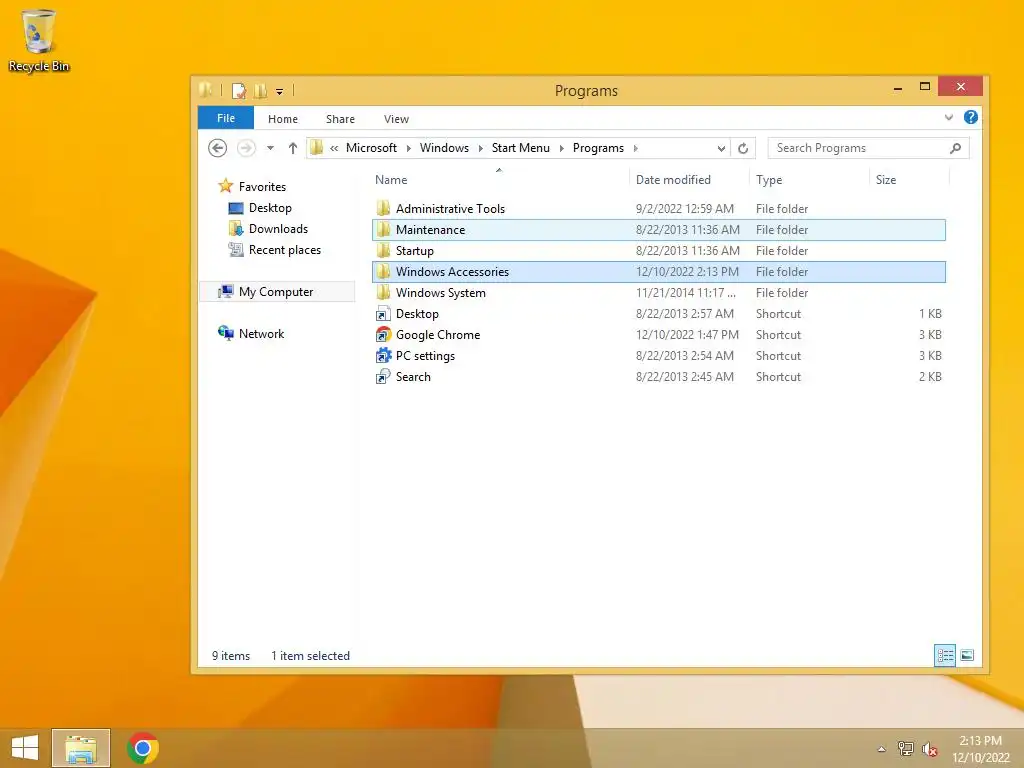Click the 2 KB size cell
Viewport: 1024px width, 768px height.
click(930, 377)
